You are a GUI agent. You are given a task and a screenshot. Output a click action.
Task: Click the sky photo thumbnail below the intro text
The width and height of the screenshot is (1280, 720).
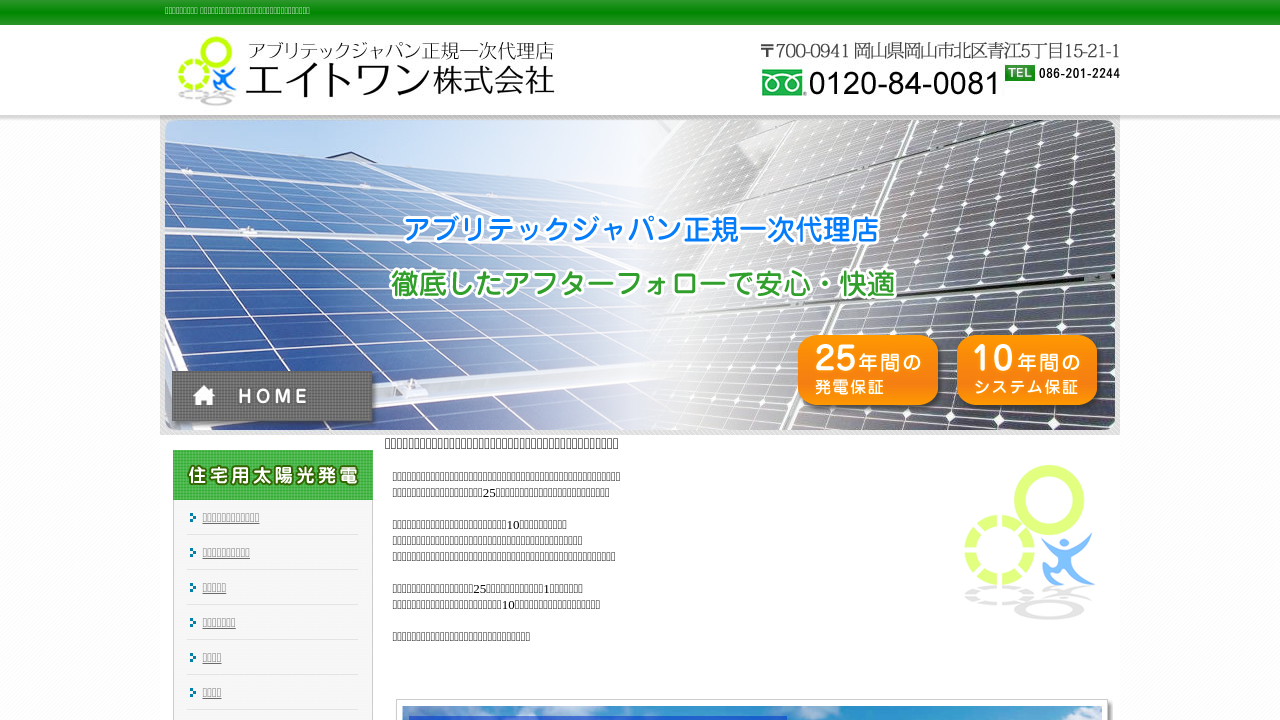pos(752,711)
